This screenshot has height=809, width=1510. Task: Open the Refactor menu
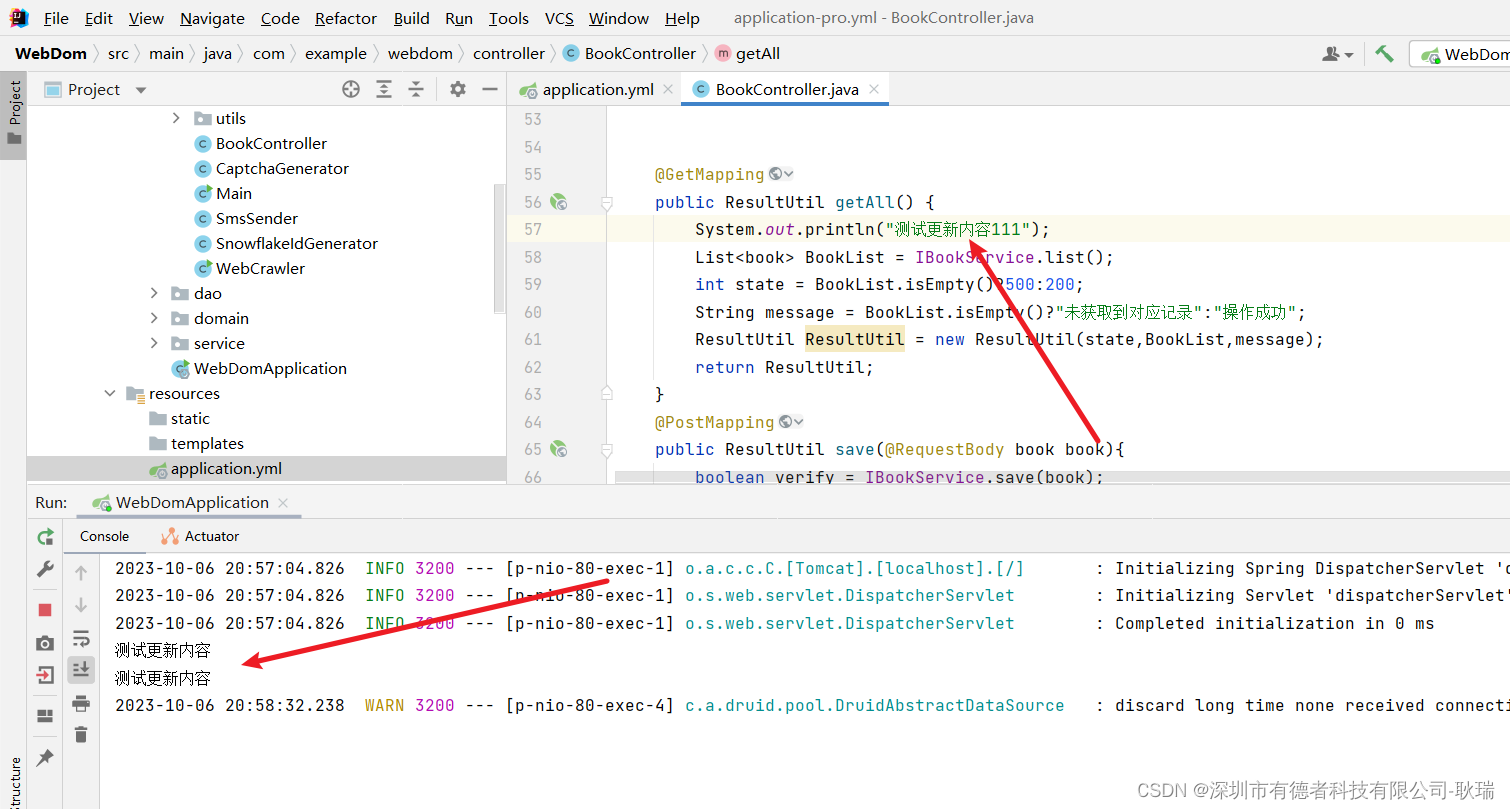coord(346,18)
